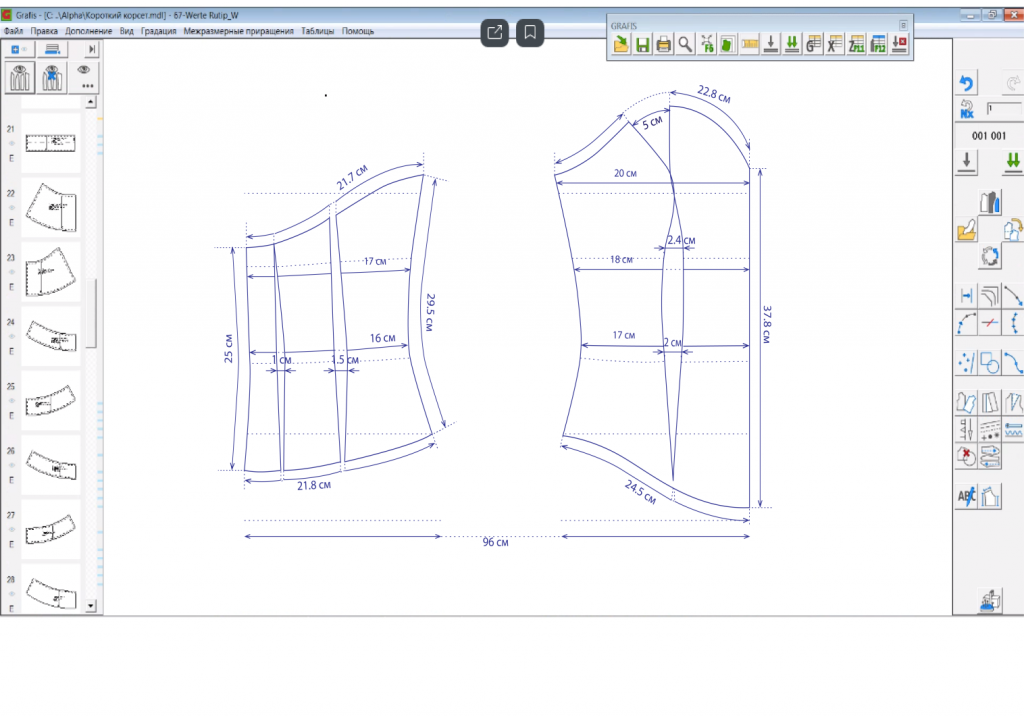
Task: Click the F5 fit-to-view icon
Action: [x=707, y=44]
